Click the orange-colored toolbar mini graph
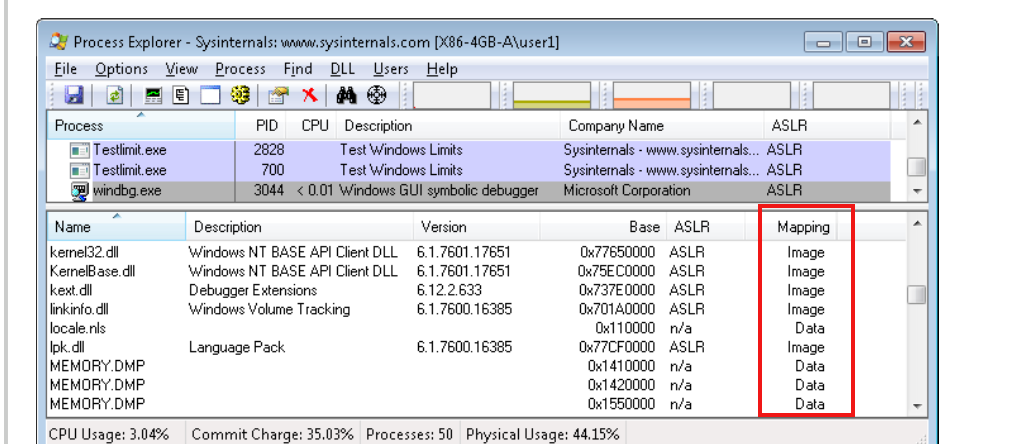The image size is (1012, 444). [x=652, y=96]
